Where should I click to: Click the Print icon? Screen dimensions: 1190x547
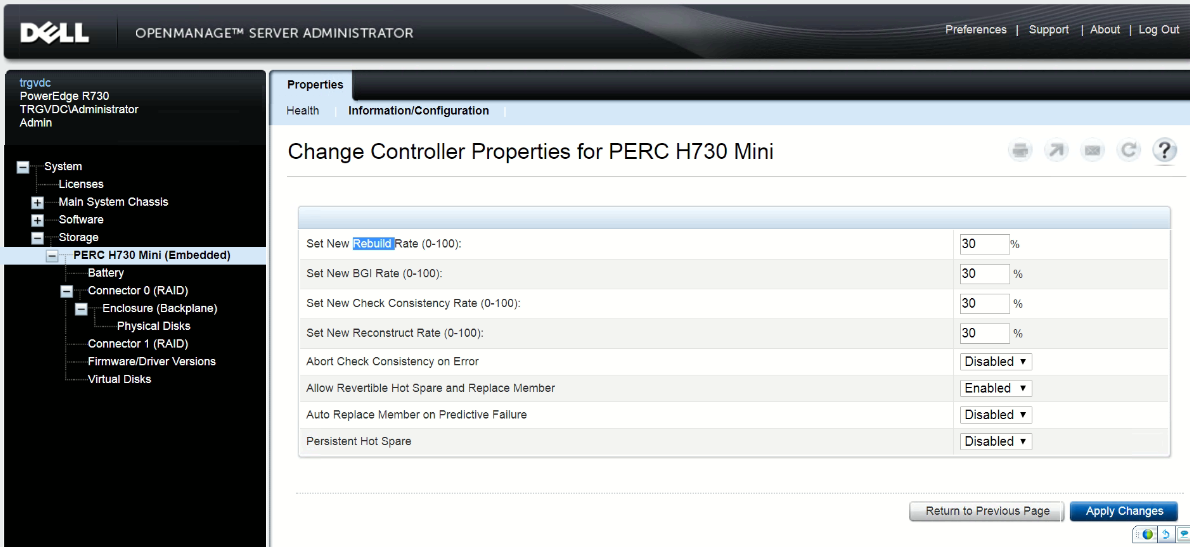point(1020,151)
